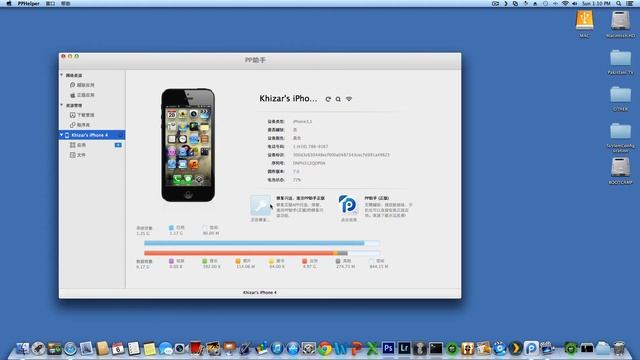Screen dimensions: 640x360
Task: Open Notification Center in menu bar
Action: tap(630, 3)
